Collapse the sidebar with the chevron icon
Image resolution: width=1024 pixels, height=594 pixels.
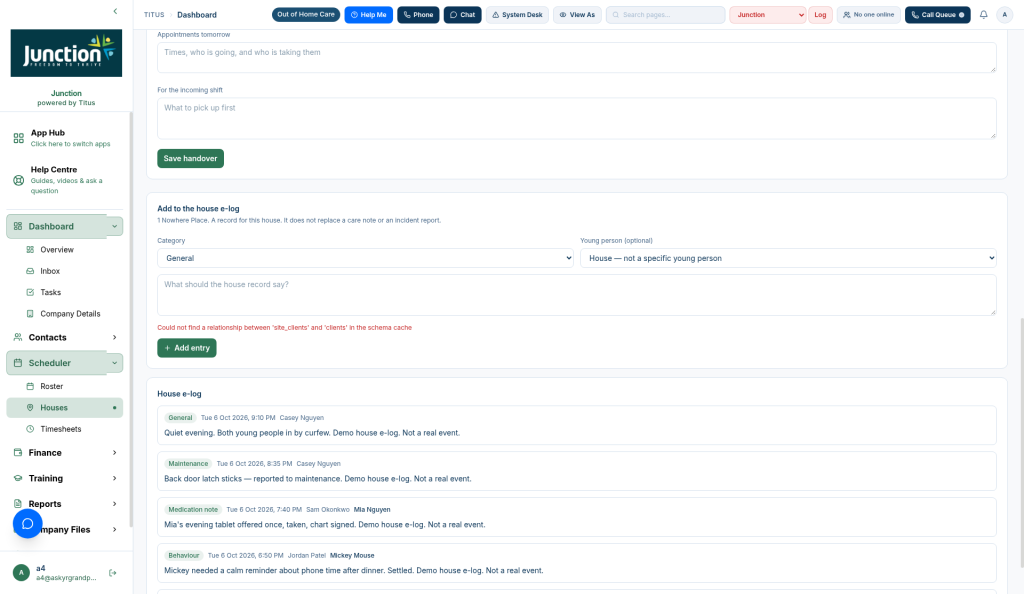[116, 11]
